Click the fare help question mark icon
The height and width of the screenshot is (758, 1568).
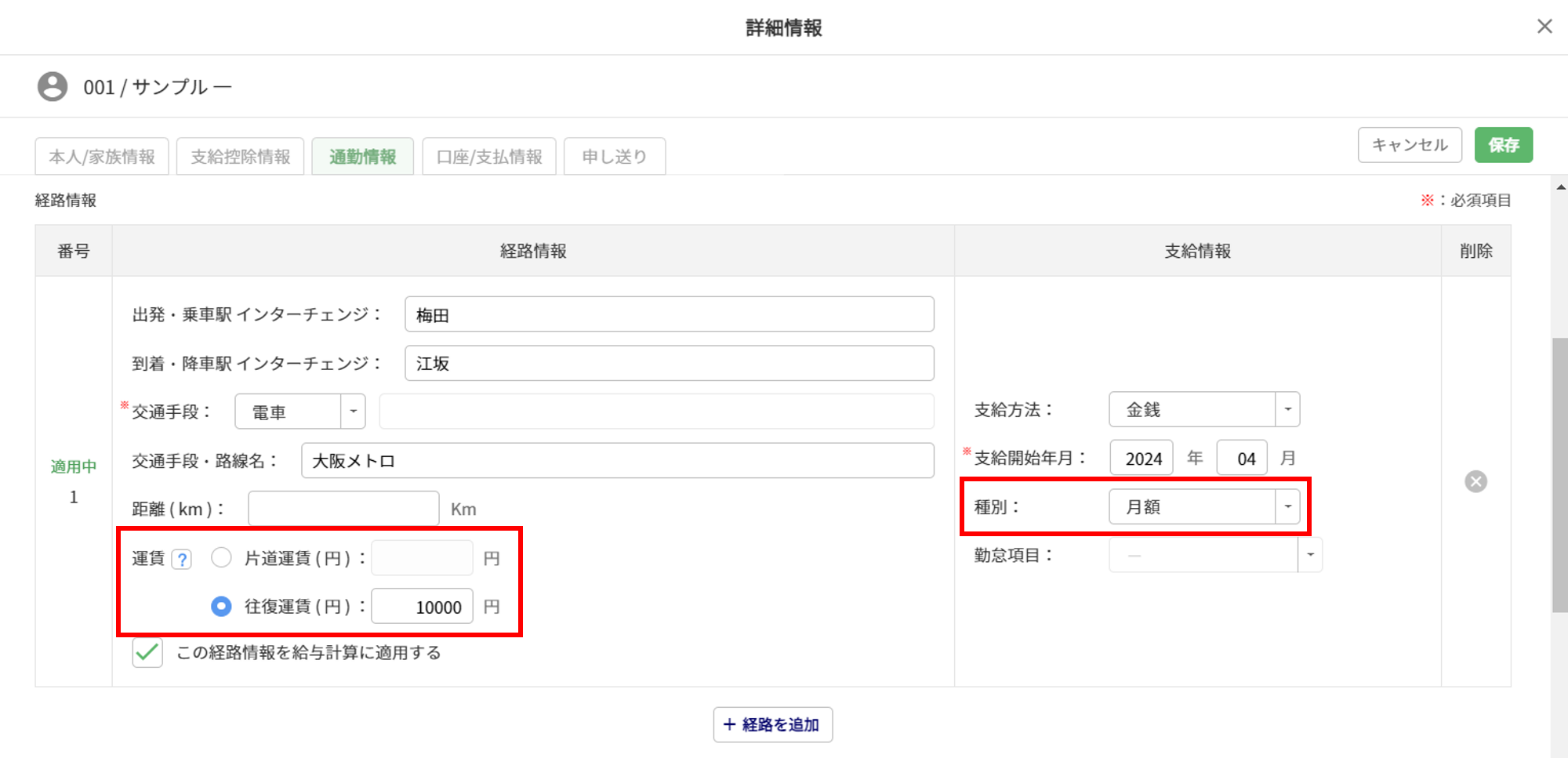[182, 559]
